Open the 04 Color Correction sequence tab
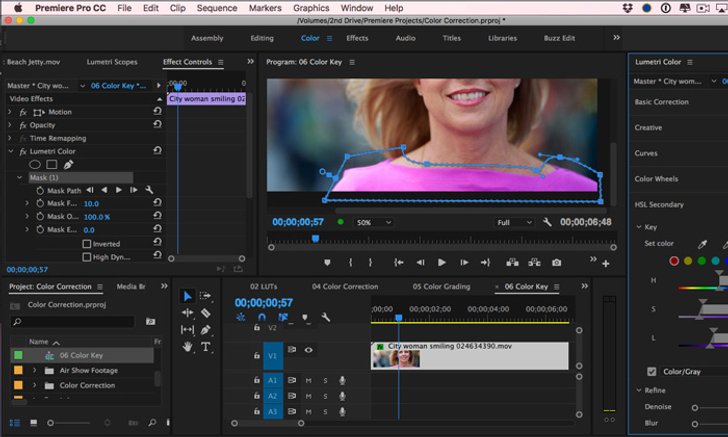This screenshot has height=437, width=728. click(x=345, y=287)
